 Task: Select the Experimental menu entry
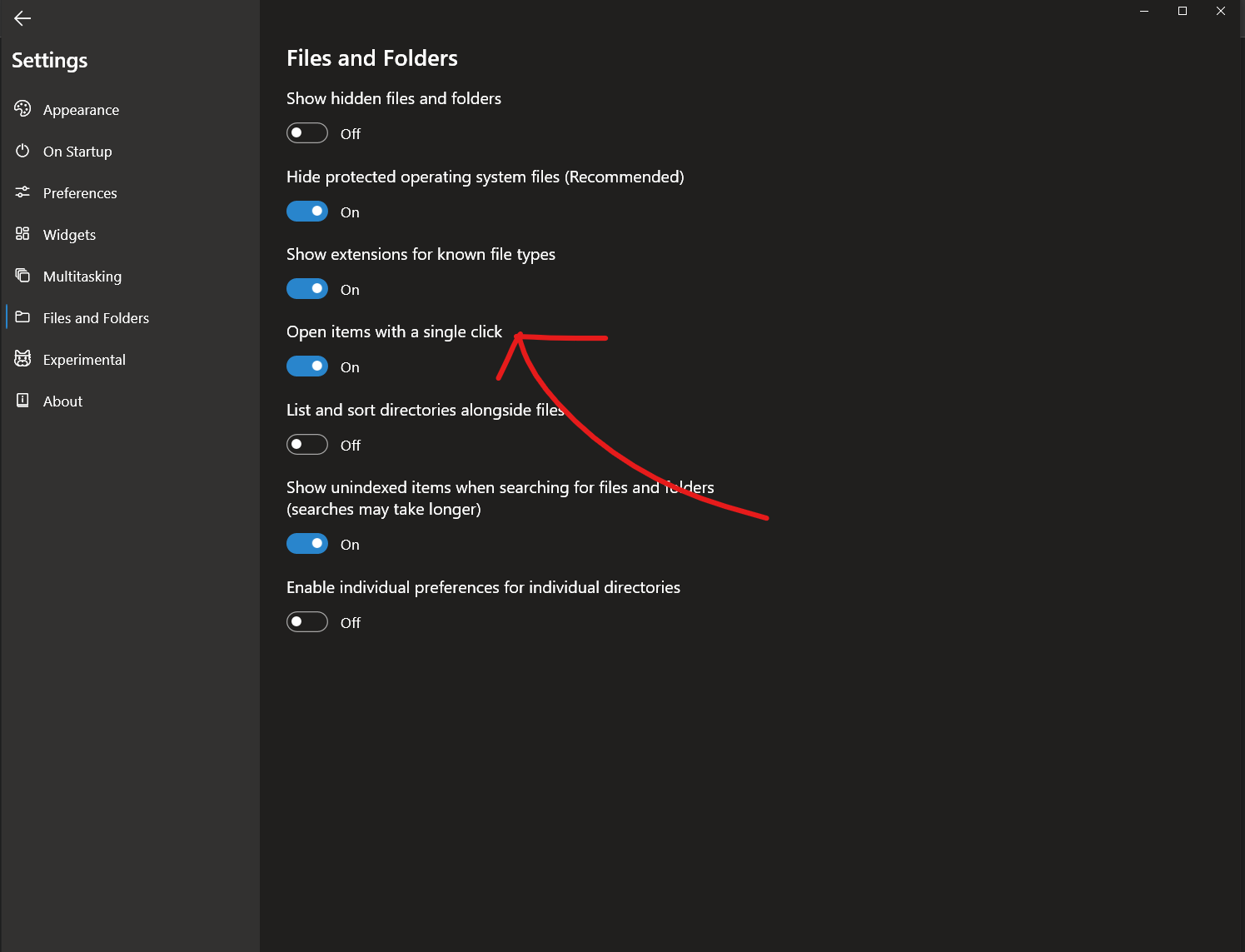coord(84,359)
